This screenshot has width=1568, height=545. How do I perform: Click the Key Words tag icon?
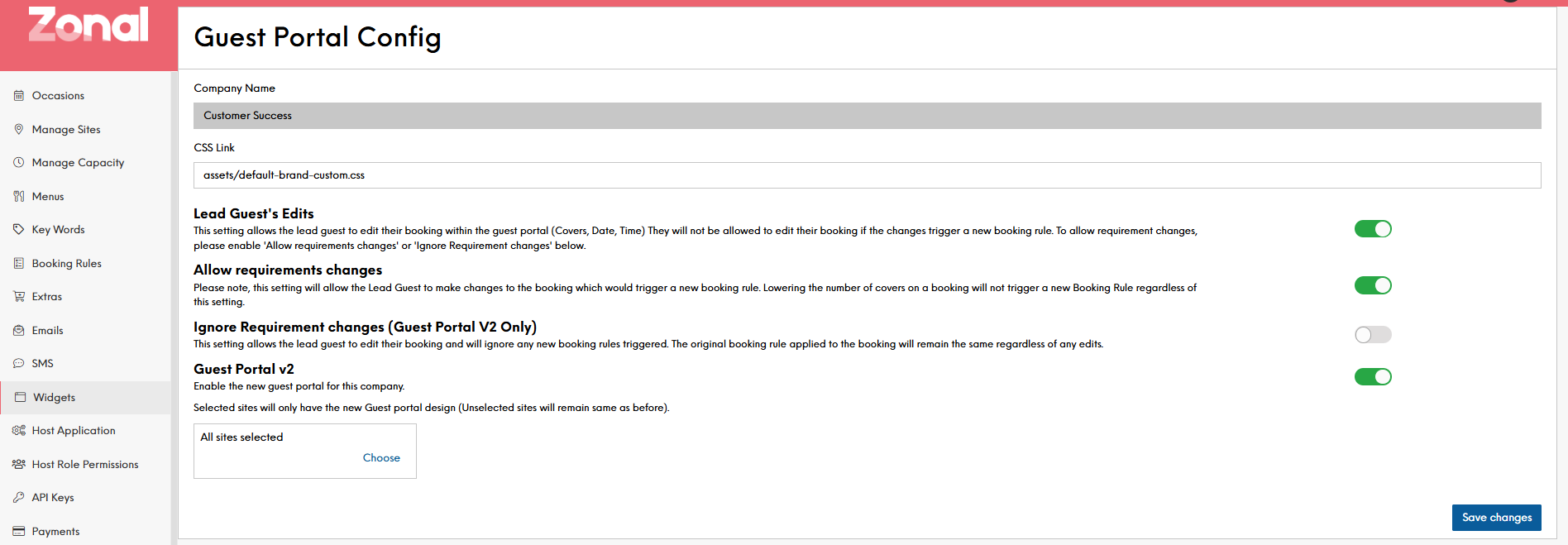tap(19, 230)
